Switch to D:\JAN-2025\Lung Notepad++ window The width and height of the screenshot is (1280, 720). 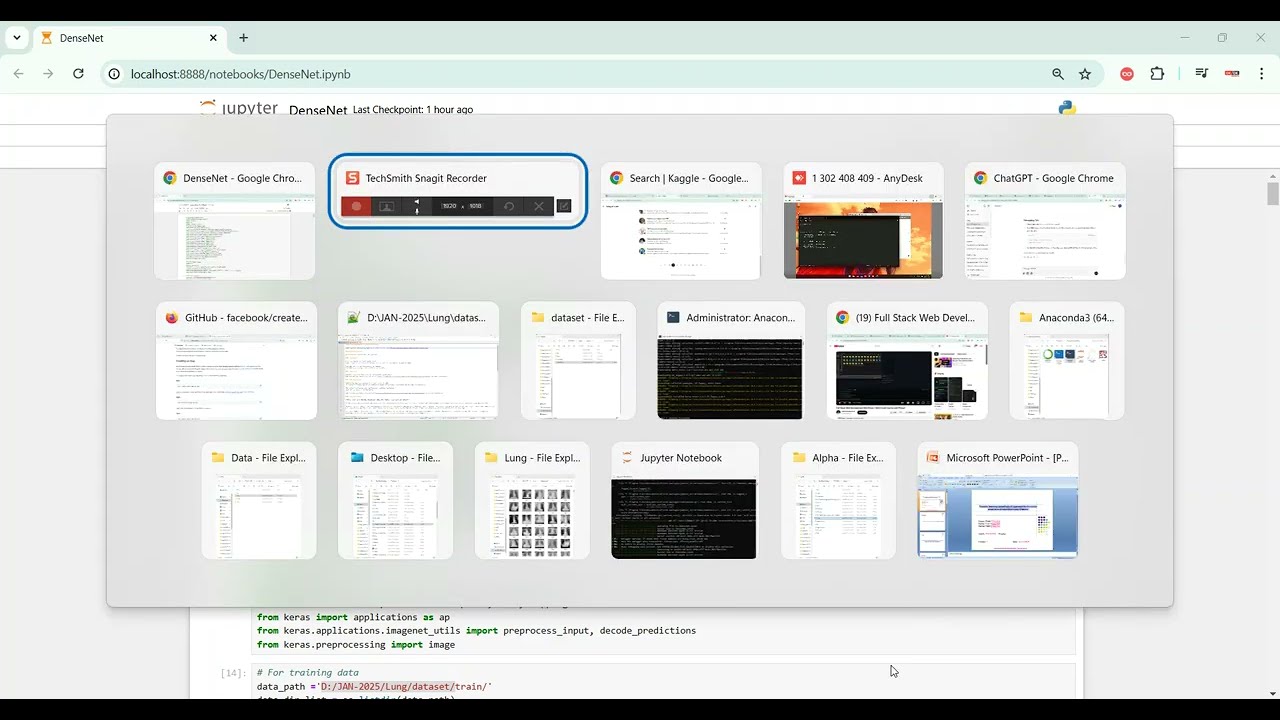tap(418, 361)
